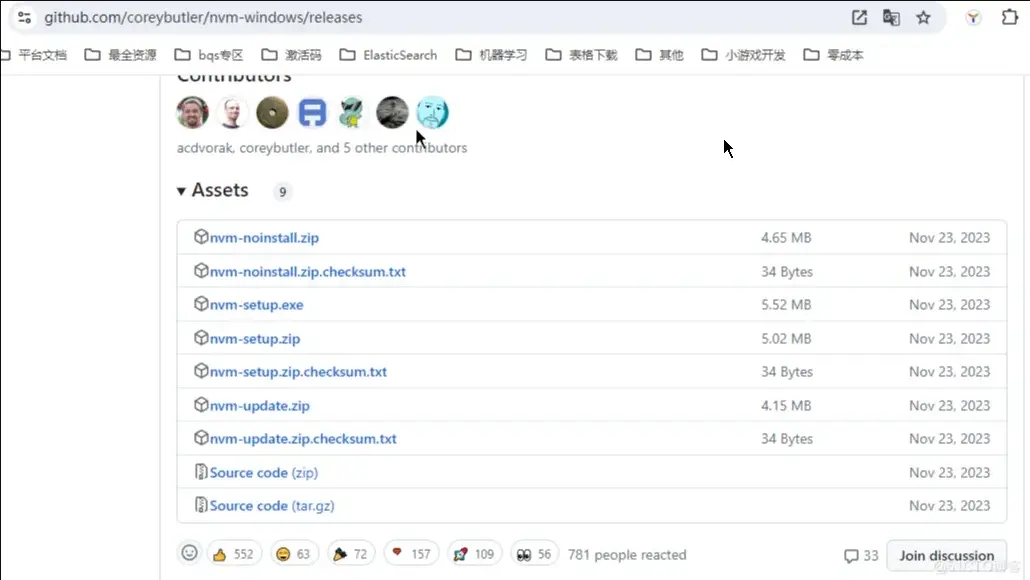Click package icon beside nvm-setup.zip
The width and height of the screenshot is (1030, 580).
pos(201,338)
